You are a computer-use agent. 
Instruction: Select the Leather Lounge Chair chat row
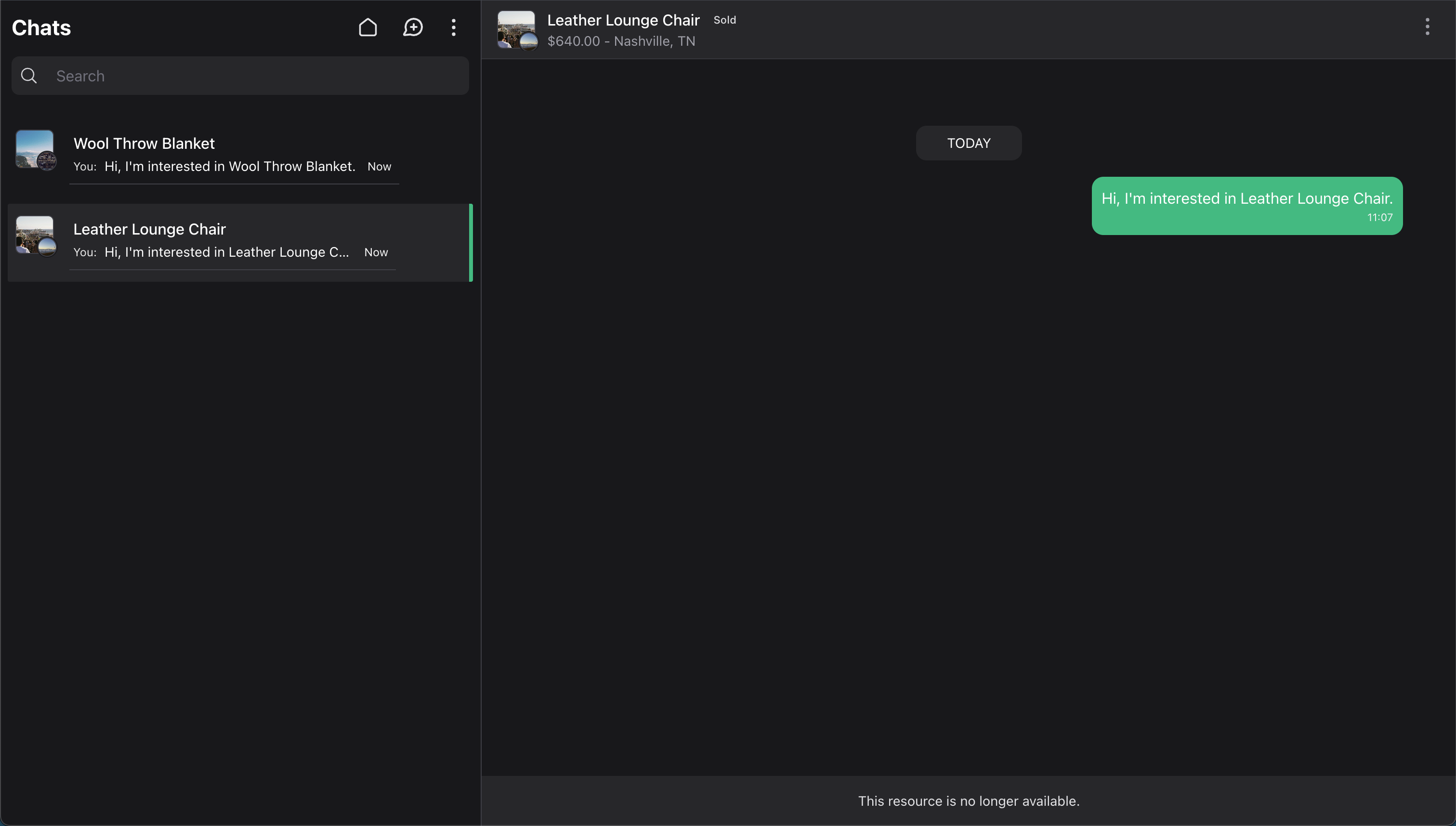[240, 242]
